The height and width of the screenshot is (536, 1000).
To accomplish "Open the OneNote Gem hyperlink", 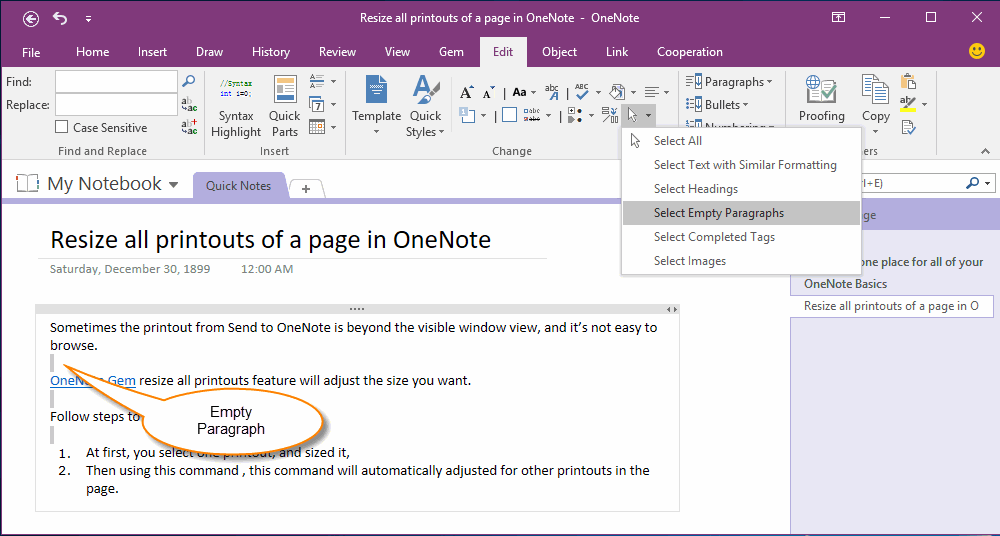I will pos(92,380).
